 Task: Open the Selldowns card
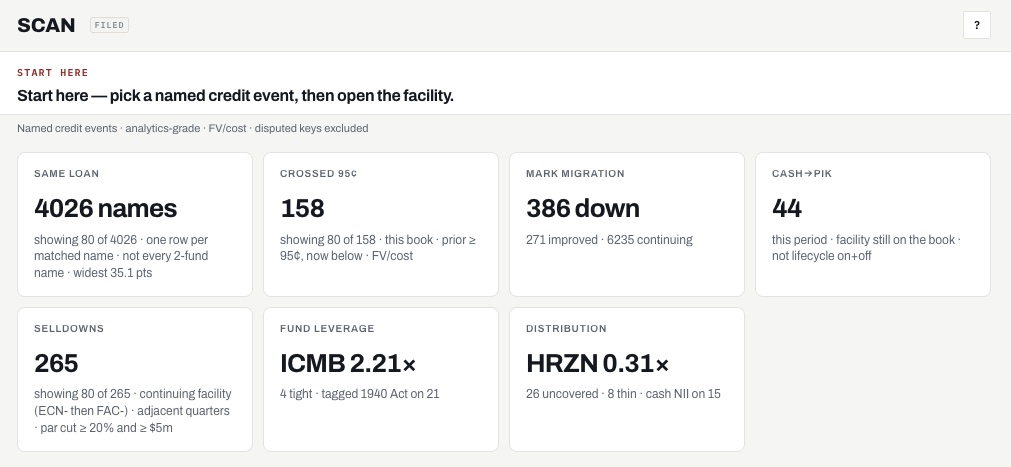point(135,379)
